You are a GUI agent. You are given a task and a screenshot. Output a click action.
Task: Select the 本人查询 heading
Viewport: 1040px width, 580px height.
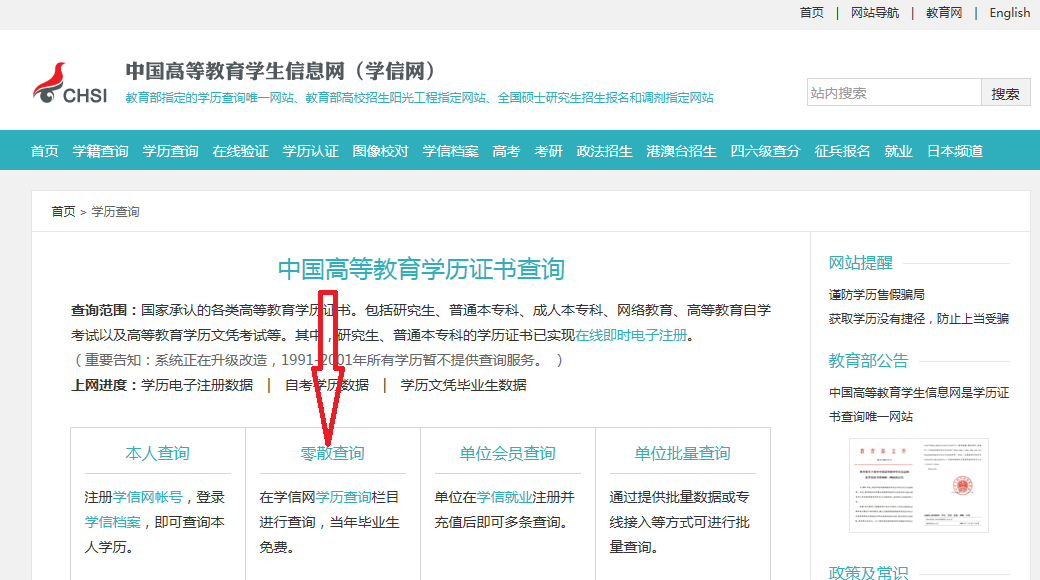click(157, 453)
